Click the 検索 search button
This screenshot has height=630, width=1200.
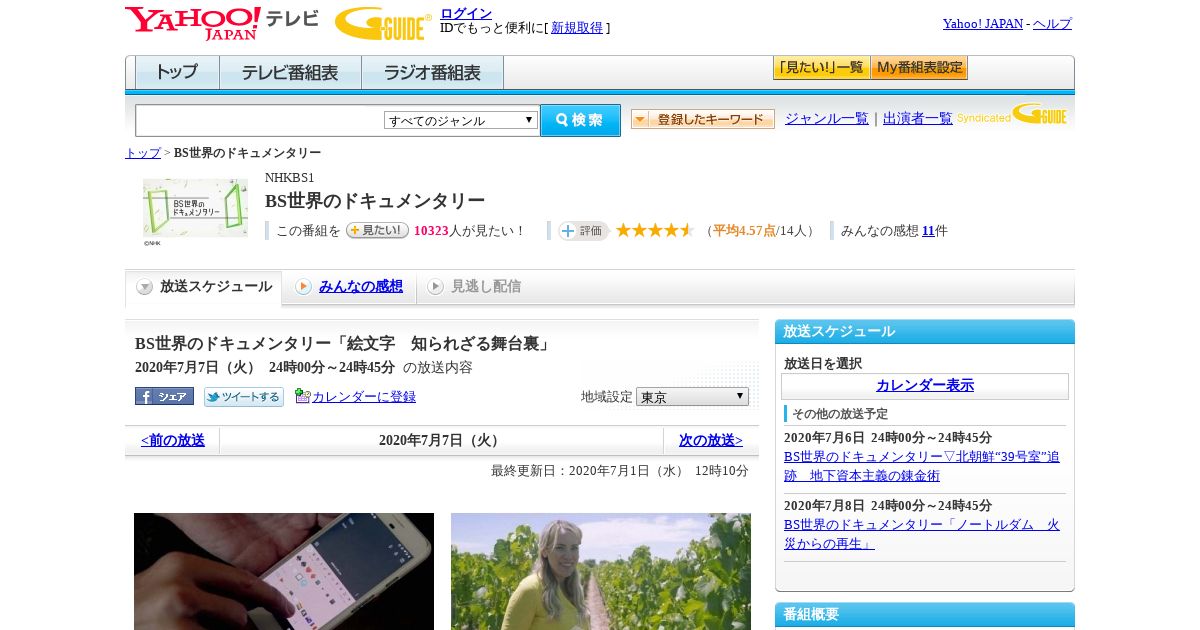pyautogui.click(x=580, y=120)
